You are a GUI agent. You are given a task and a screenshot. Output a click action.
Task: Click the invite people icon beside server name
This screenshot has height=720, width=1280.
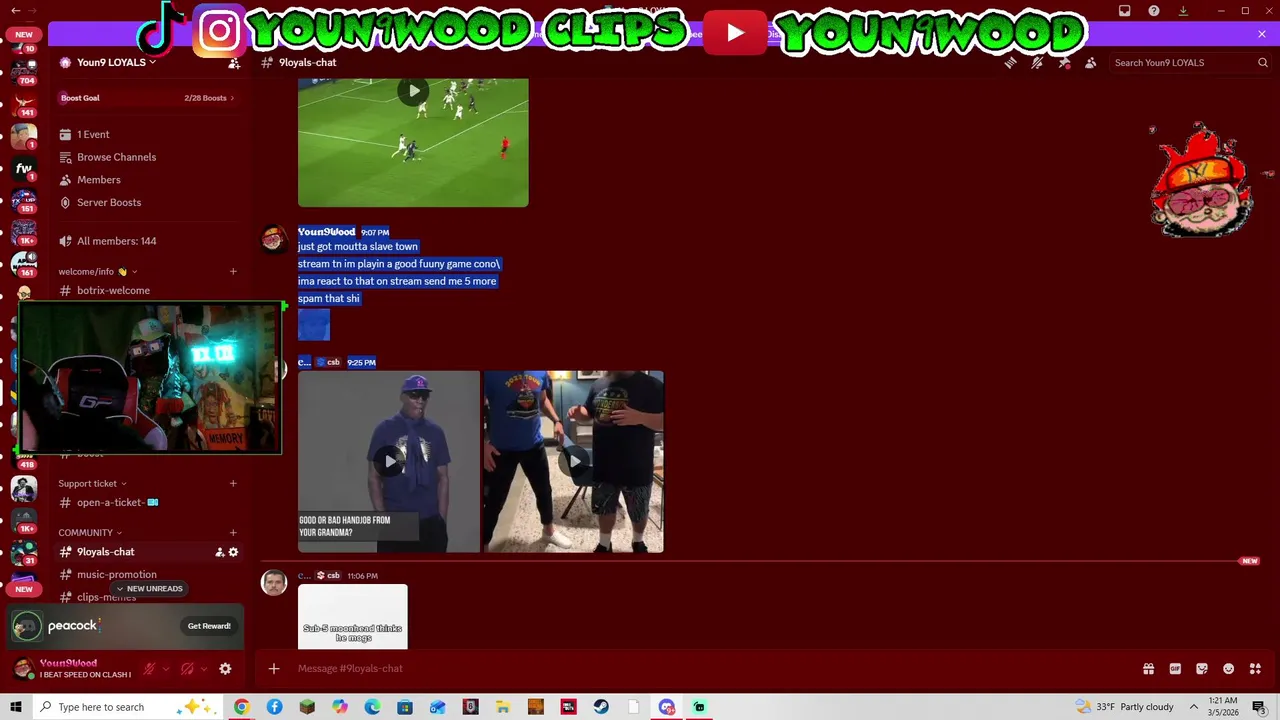(x=234, y=62)
